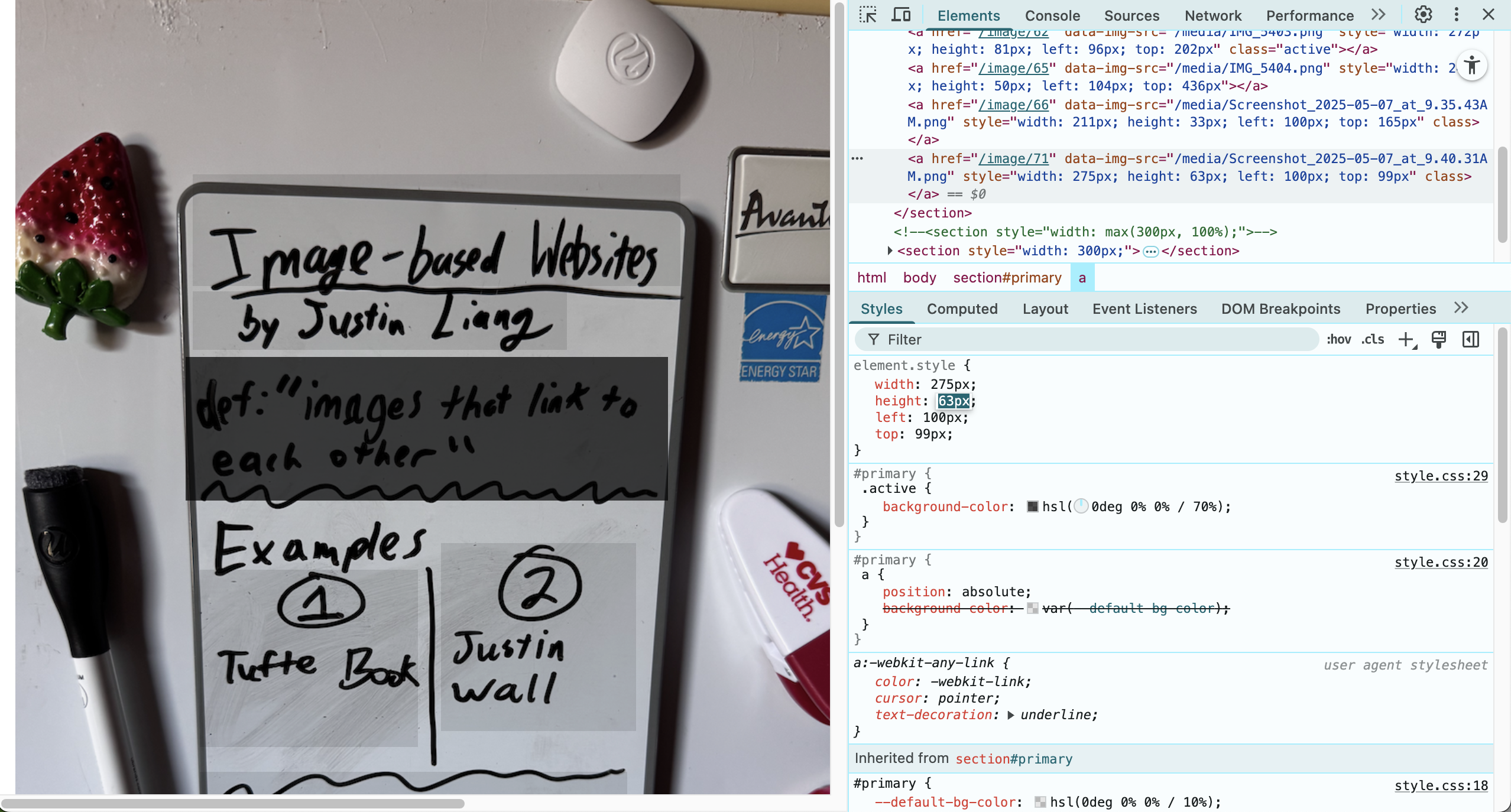Click the accessibility figure icon
This screenshot has width=1511, height=812.
[1472, 66]
